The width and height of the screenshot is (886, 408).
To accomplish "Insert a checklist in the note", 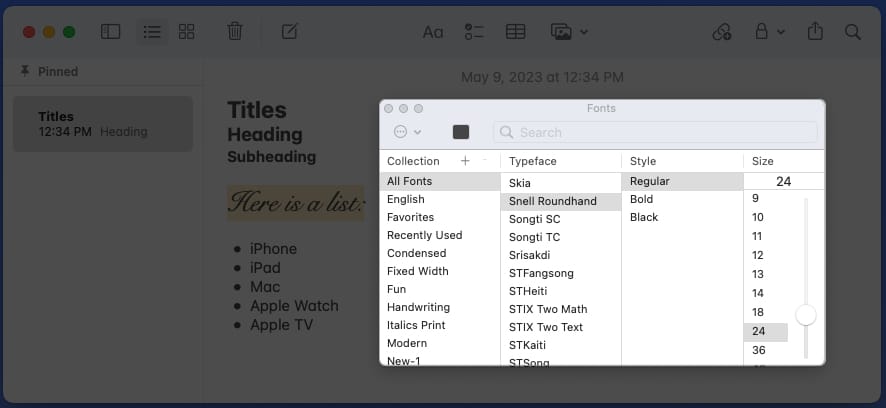I will 474,32.
